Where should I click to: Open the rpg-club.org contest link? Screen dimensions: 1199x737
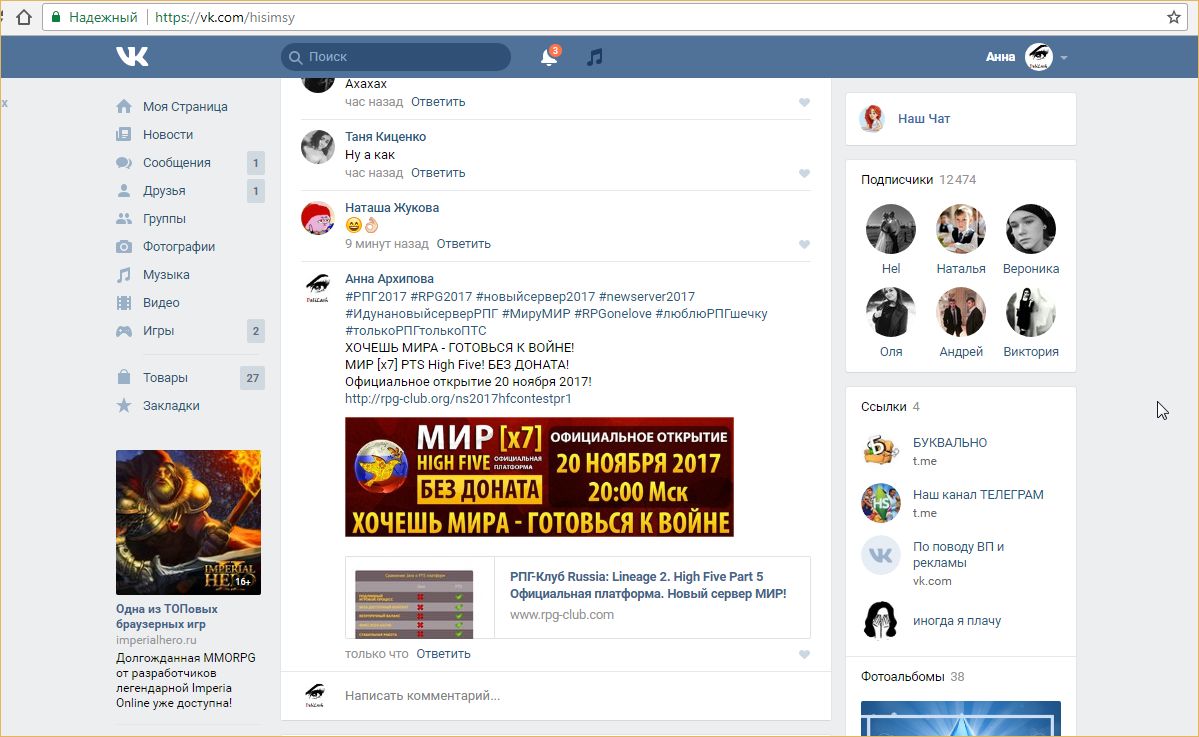[458, 398]
